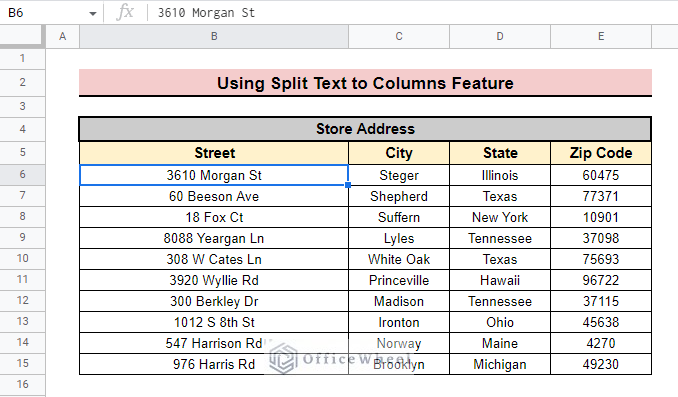Select row 6 header
This screenshot has width=678, height=397.
click(22, 175)
